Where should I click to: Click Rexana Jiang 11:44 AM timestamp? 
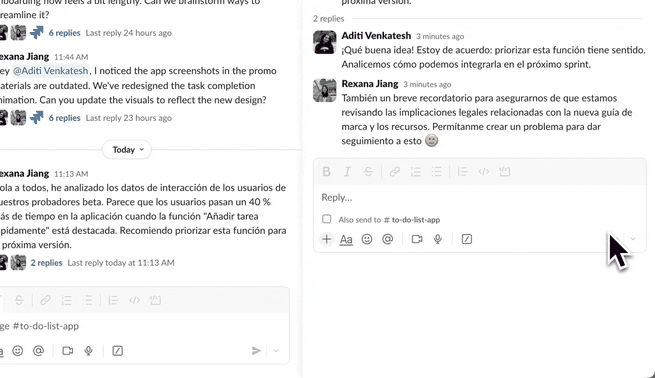point(71,57)
